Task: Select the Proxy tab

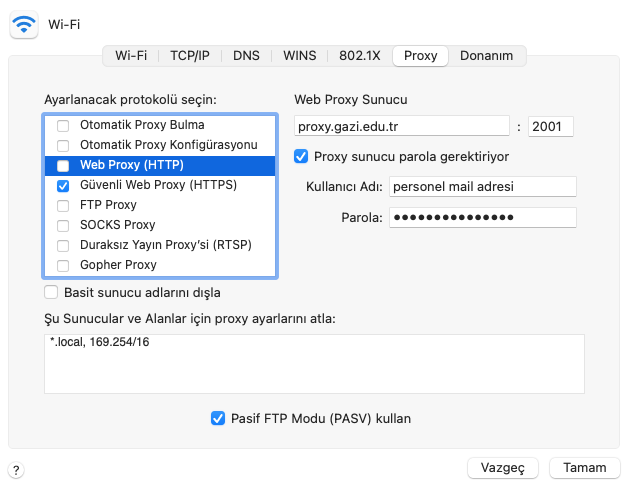Action: click(x=421, y=55)
